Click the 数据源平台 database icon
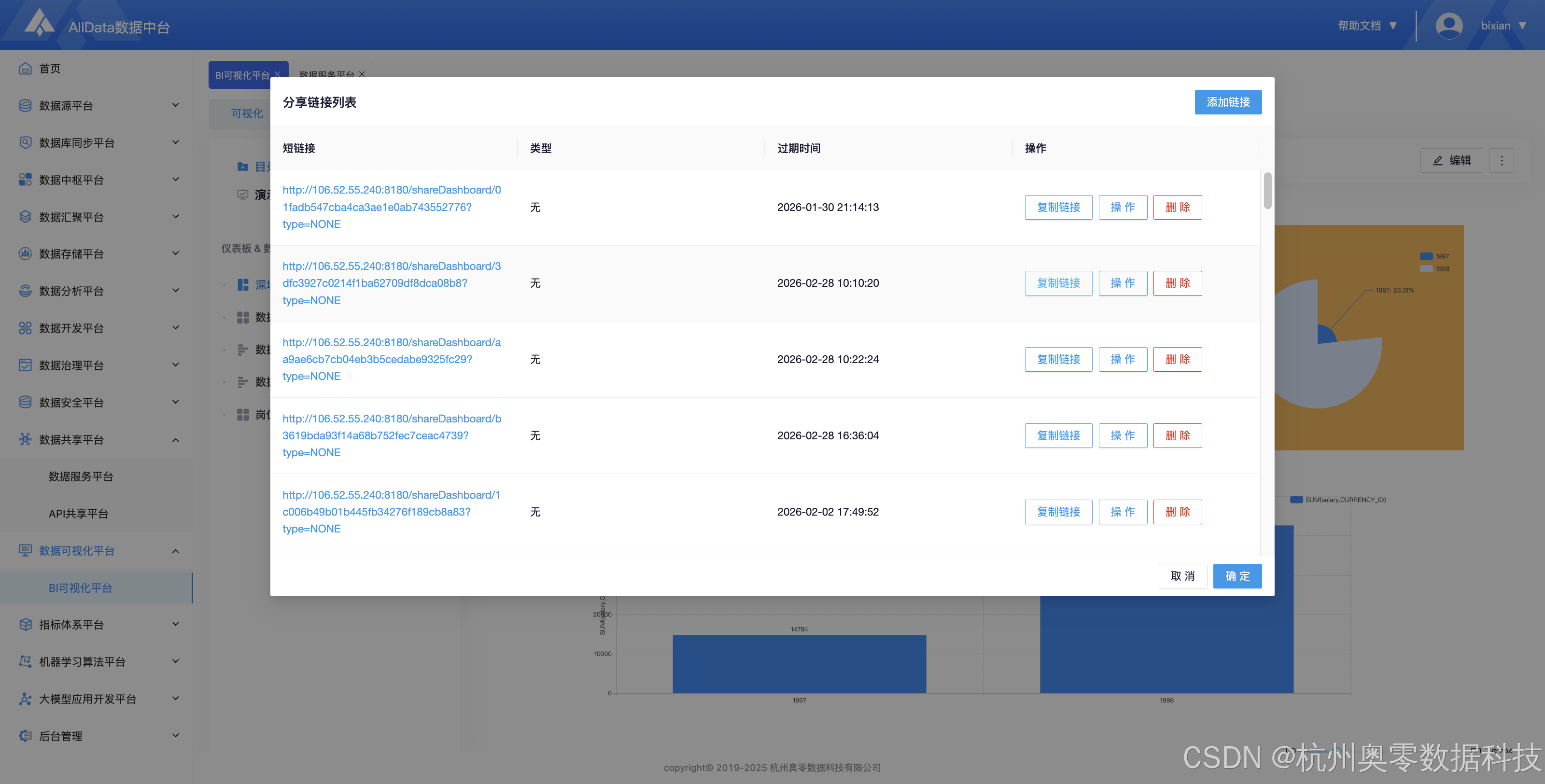This screenshot has height=784, width=1545. coord(25,106)
